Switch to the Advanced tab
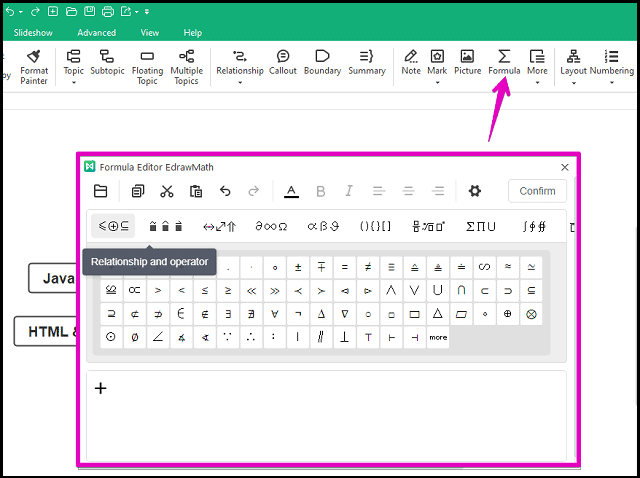This screenshot has width=640, height=478. pos(97,33)
